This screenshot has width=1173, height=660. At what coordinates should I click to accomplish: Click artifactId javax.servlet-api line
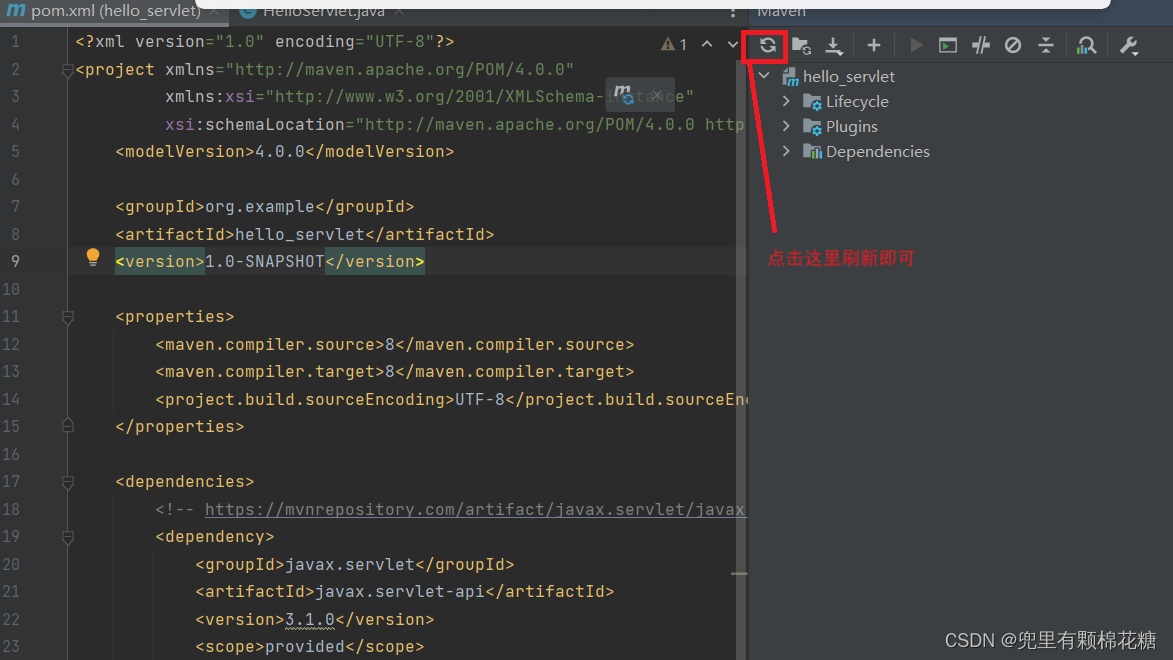tap(405, 592)
